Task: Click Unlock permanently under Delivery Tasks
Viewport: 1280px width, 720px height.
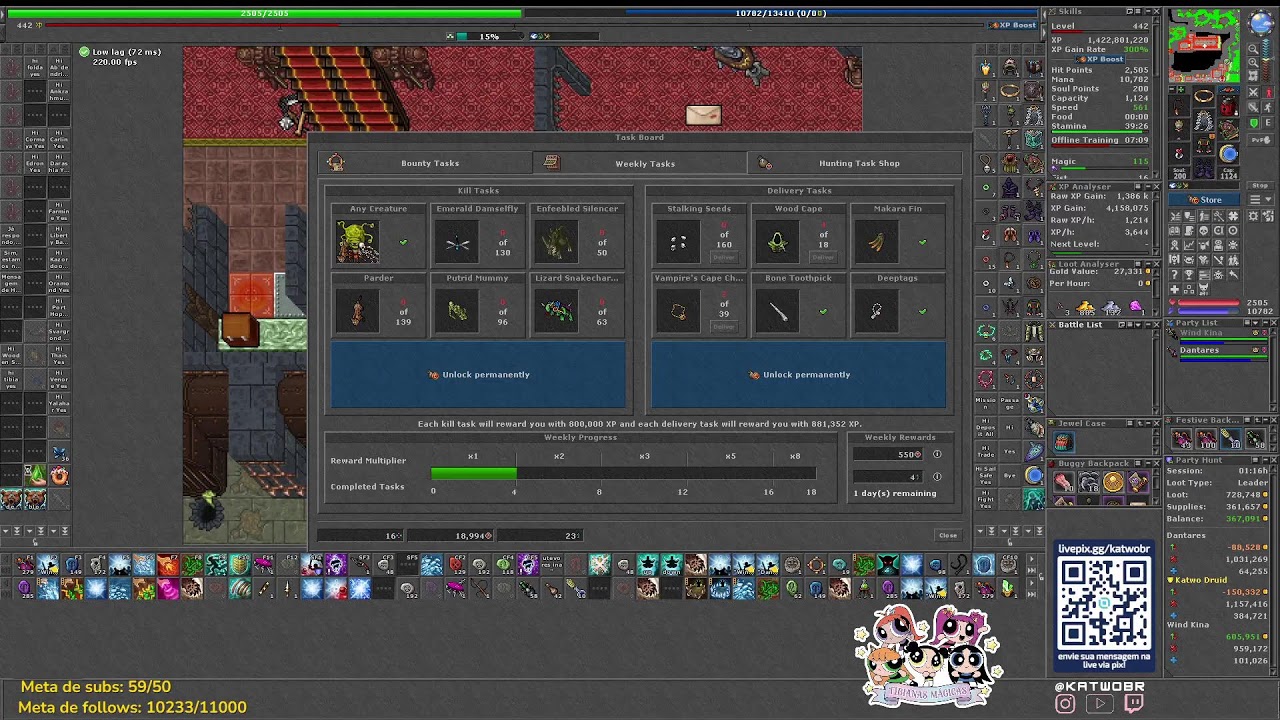Action: pyautogui.click(x=799, y=375)
